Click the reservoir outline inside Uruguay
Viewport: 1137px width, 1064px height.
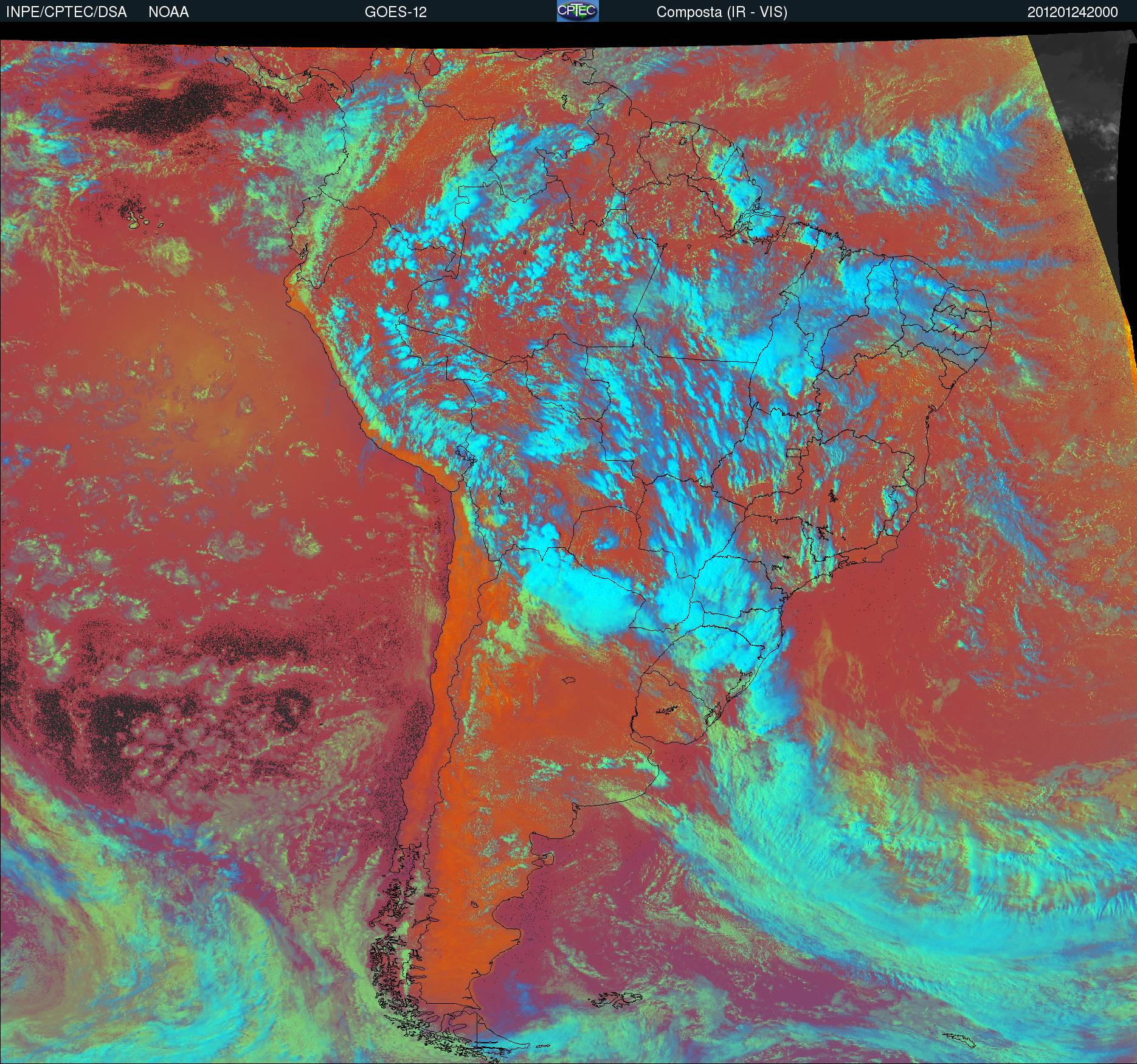[666, 709]
